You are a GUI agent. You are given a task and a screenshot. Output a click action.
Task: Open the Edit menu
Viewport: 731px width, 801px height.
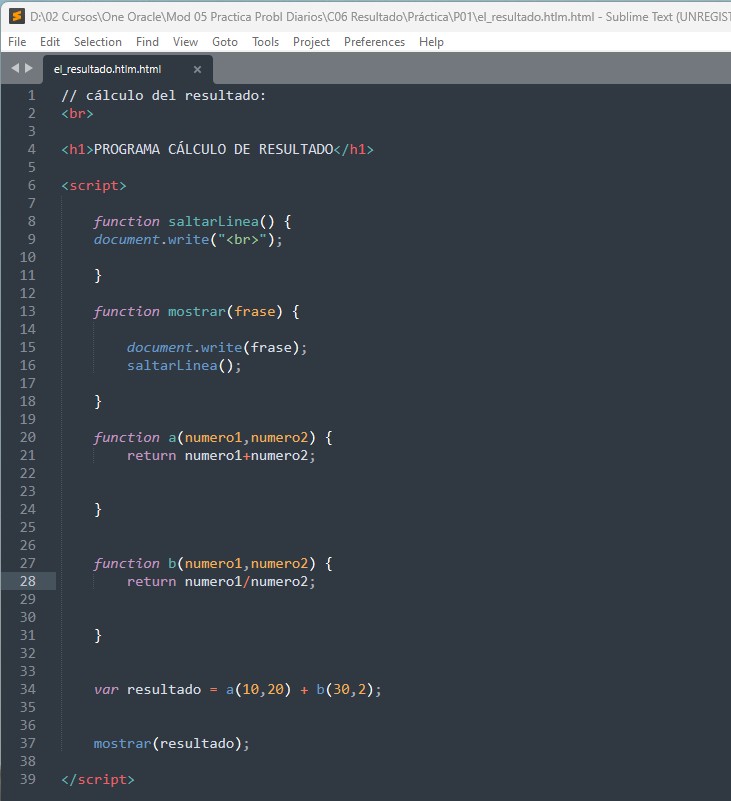tap(50, 42)
